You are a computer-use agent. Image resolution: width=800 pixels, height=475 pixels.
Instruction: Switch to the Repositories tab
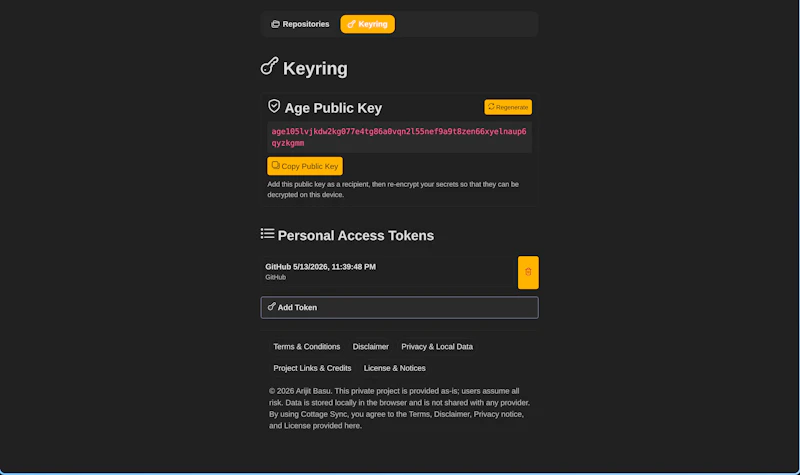(x=300, y=24)
